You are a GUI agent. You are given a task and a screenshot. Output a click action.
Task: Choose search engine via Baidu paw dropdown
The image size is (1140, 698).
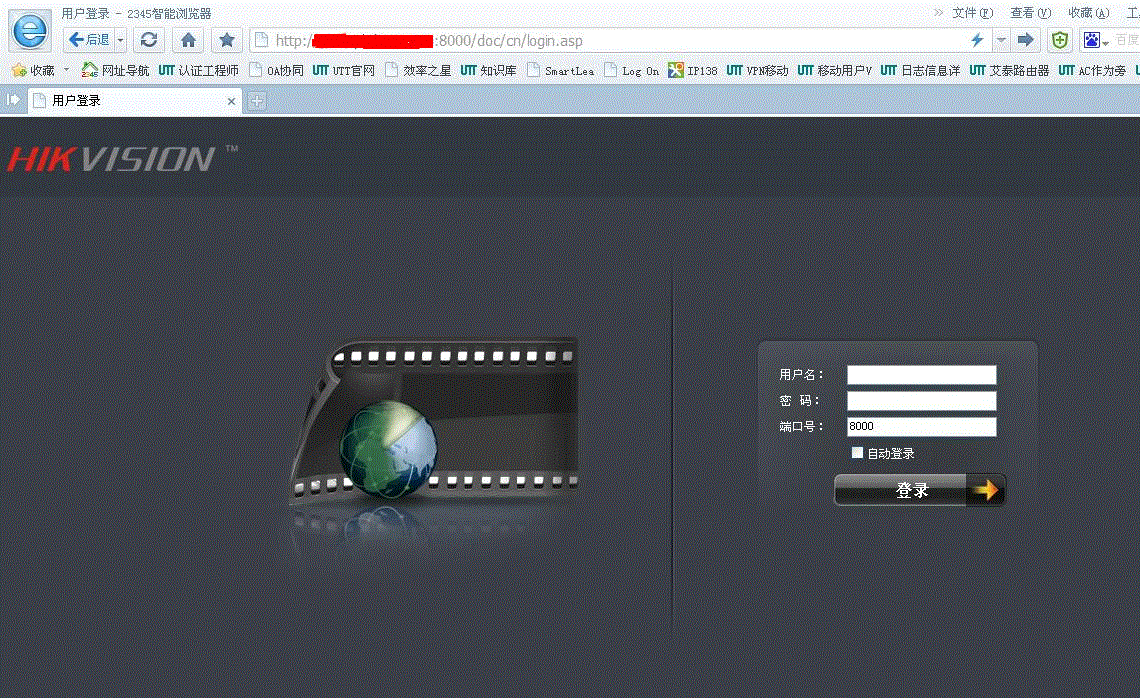click(x=1096, y=41)
